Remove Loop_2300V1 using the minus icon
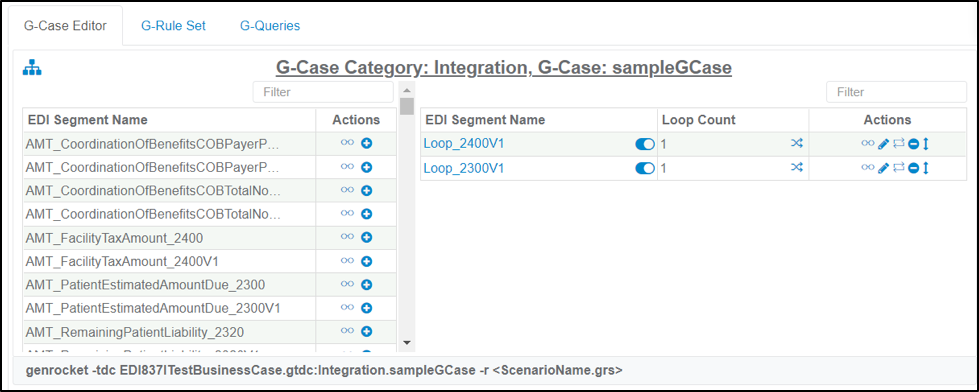This screenshot has height=392, width=979. tap(913, 168)
